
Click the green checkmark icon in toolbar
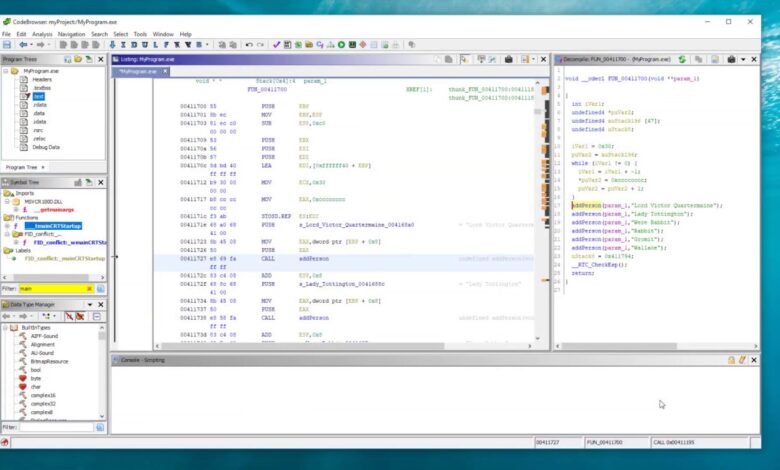point(277,45)
